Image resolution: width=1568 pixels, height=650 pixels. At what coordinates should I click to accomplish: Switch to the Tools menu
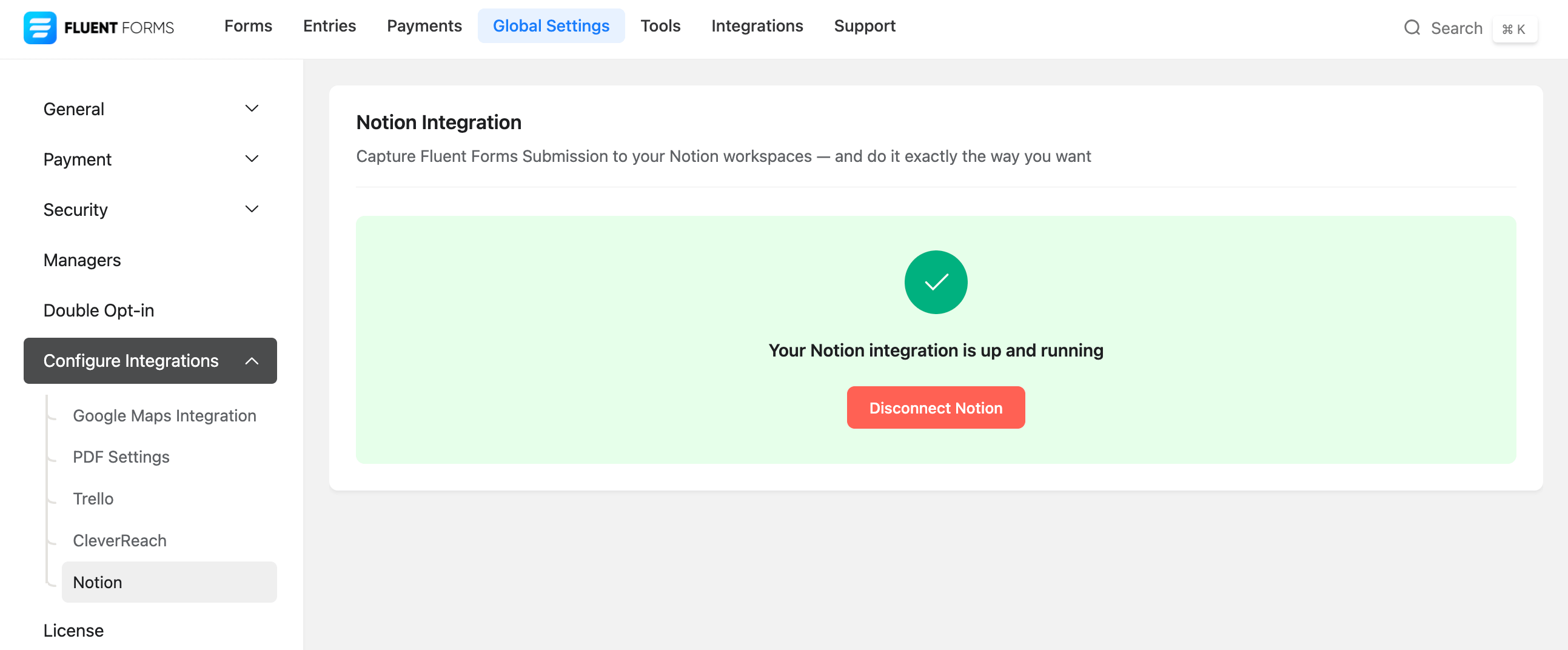(660, 26)
